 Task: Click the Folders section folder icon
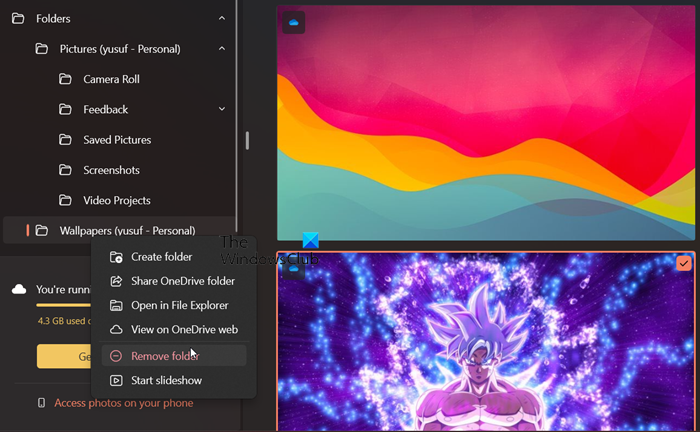(x=18, y=19)
